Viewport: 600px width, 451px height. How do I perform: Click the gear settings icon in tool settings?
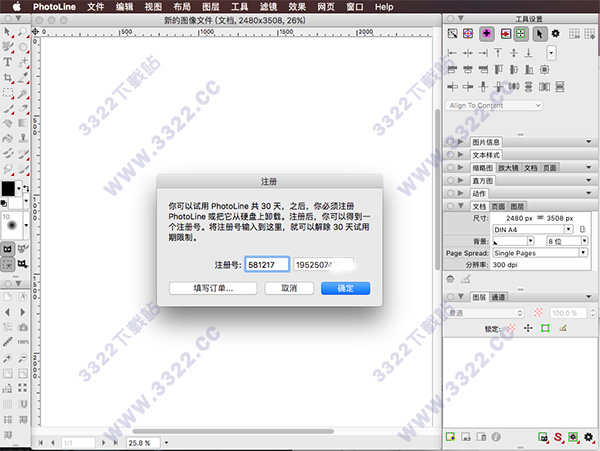coord(556,34)
